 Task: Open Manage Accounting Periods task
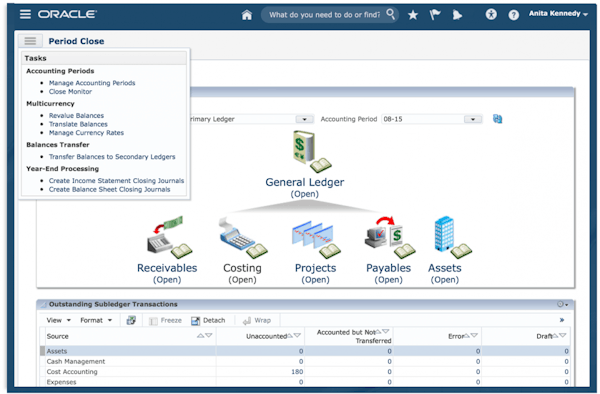92,83
